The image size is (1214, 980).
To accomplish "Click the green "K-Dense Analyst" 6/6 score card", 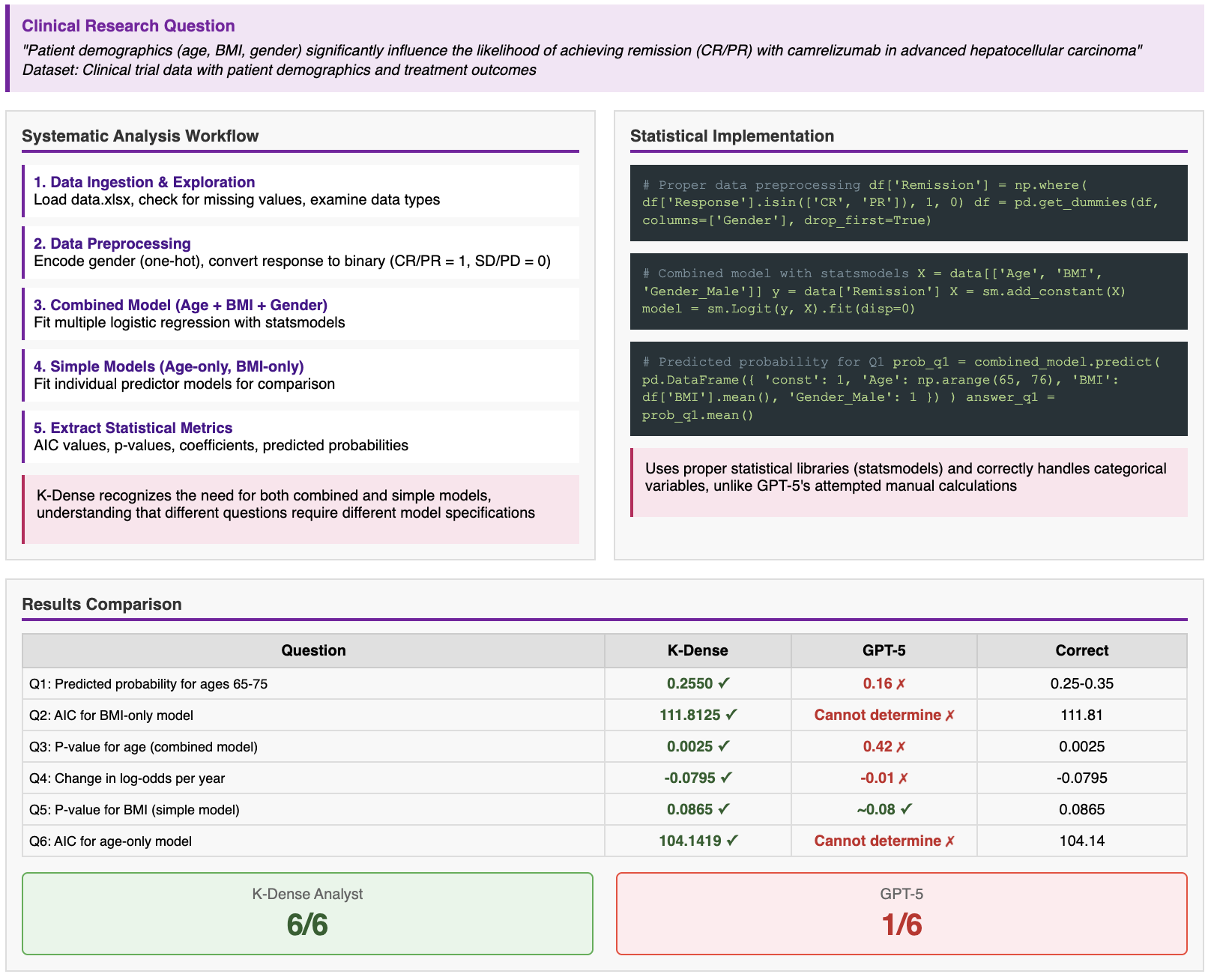I will click(307, 913).
